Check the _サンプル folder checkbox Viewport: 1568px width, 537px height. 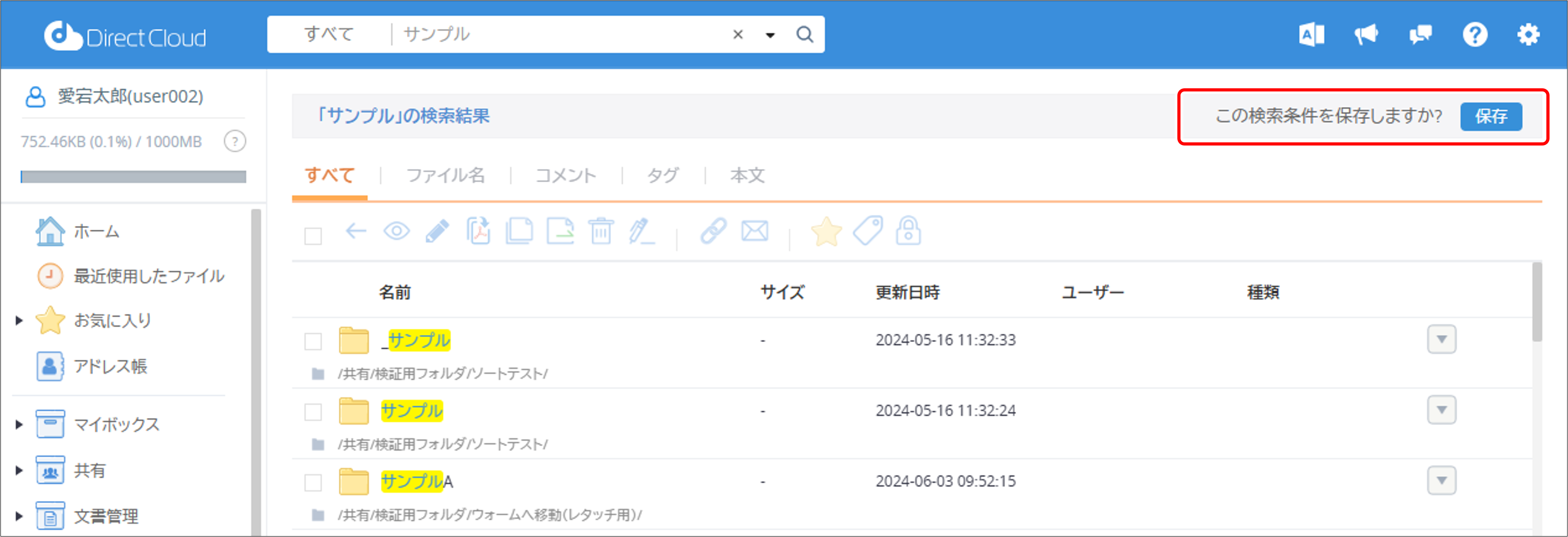[x=313, y=341]
